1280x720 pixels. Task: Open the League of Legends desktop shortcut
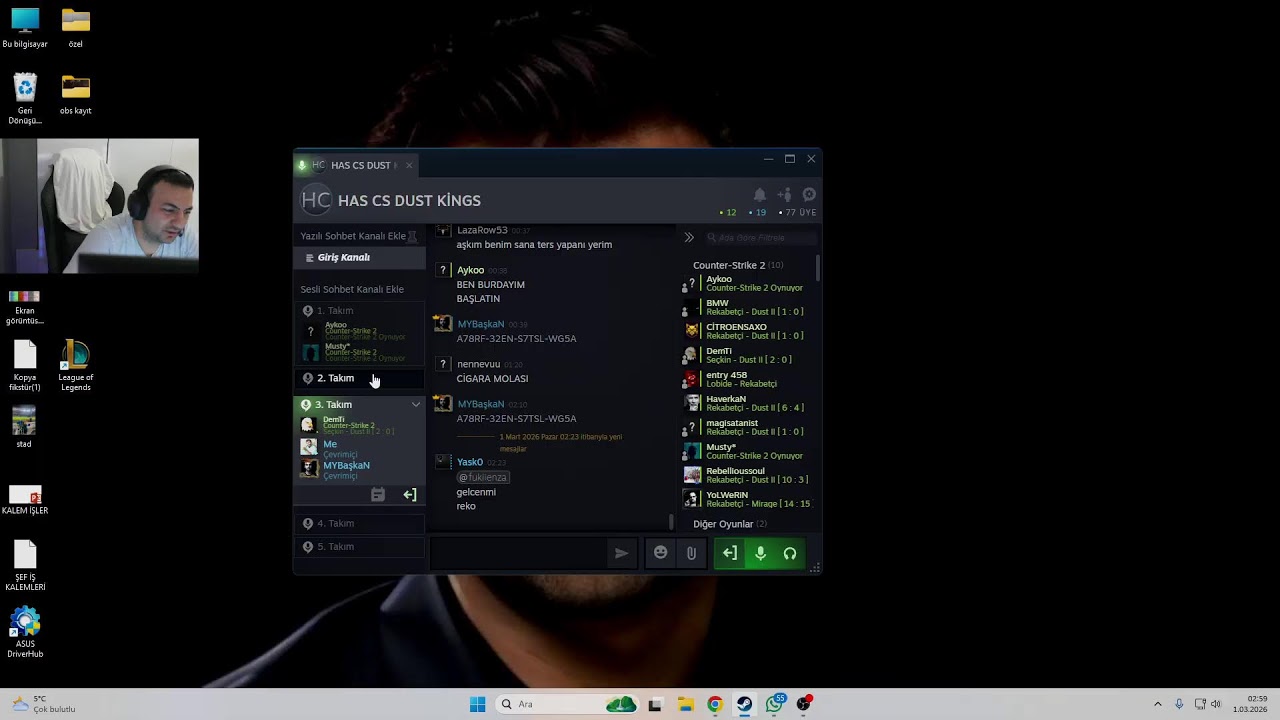tap(76, 366)
